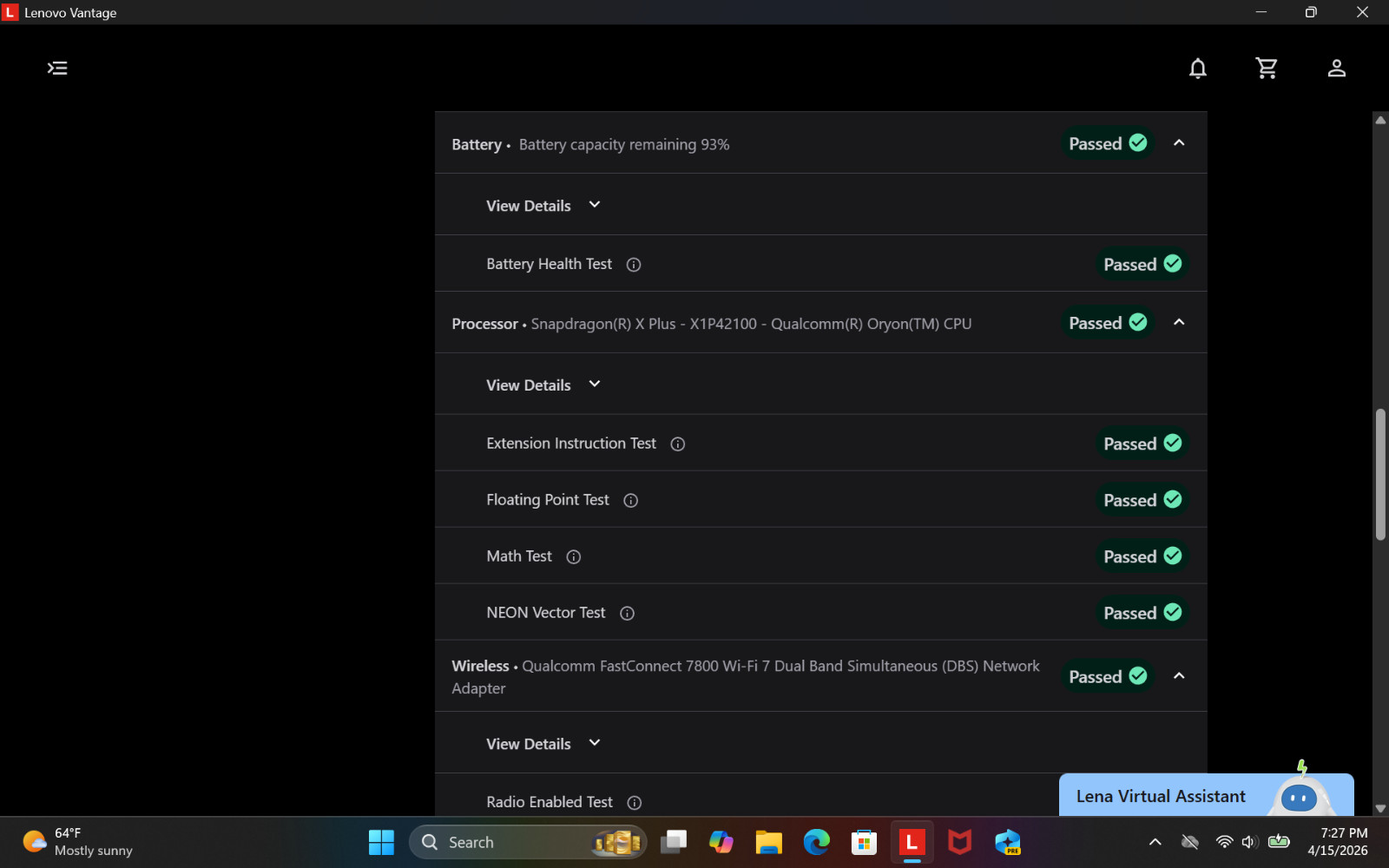Click the scrollbar up arrow

click(x=1380, y=120)
